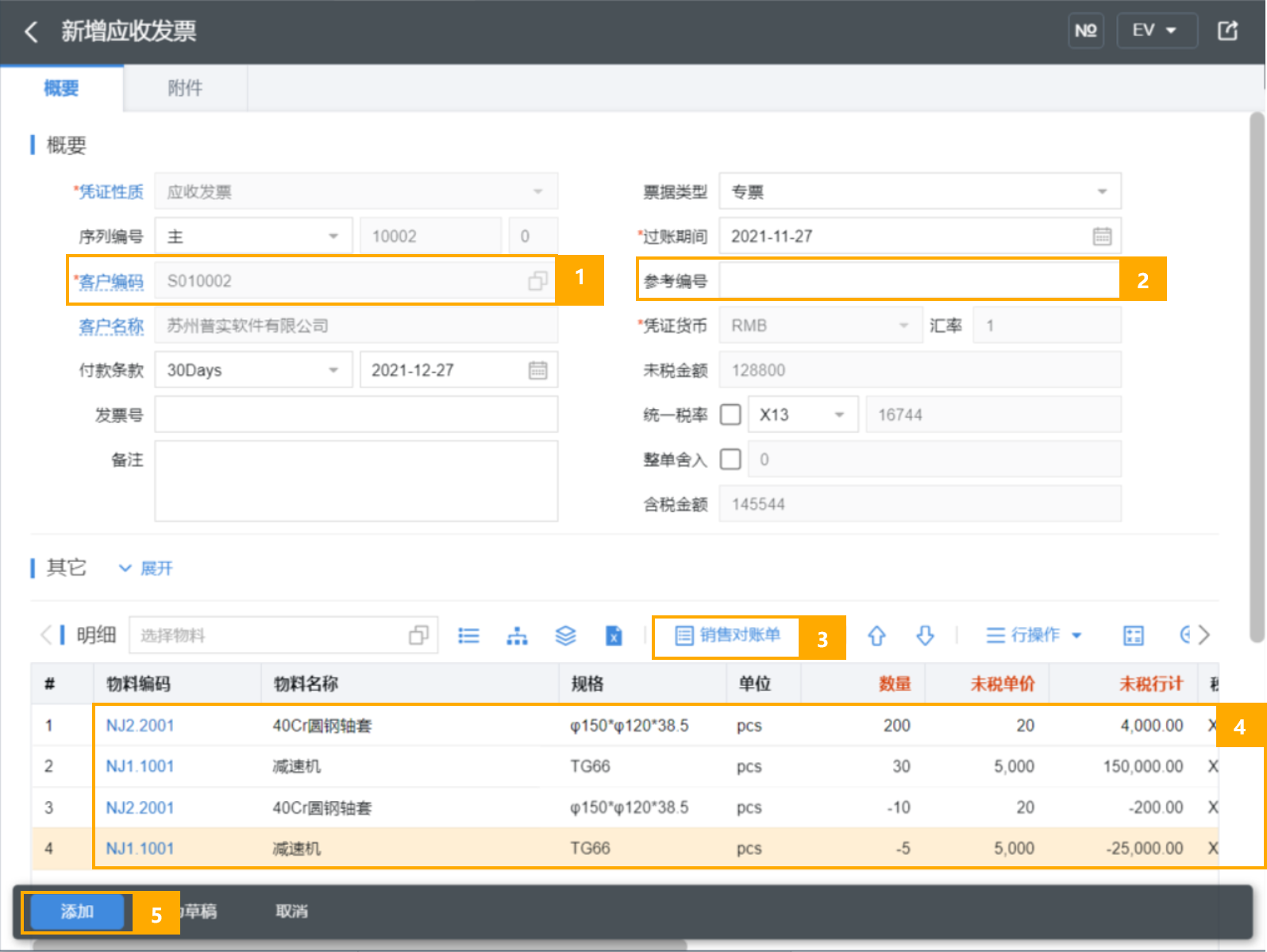The height and width of the screenshot is (952, 1267).
Task: Click the 参考编号 input field
Action: (x=918, y=281)
